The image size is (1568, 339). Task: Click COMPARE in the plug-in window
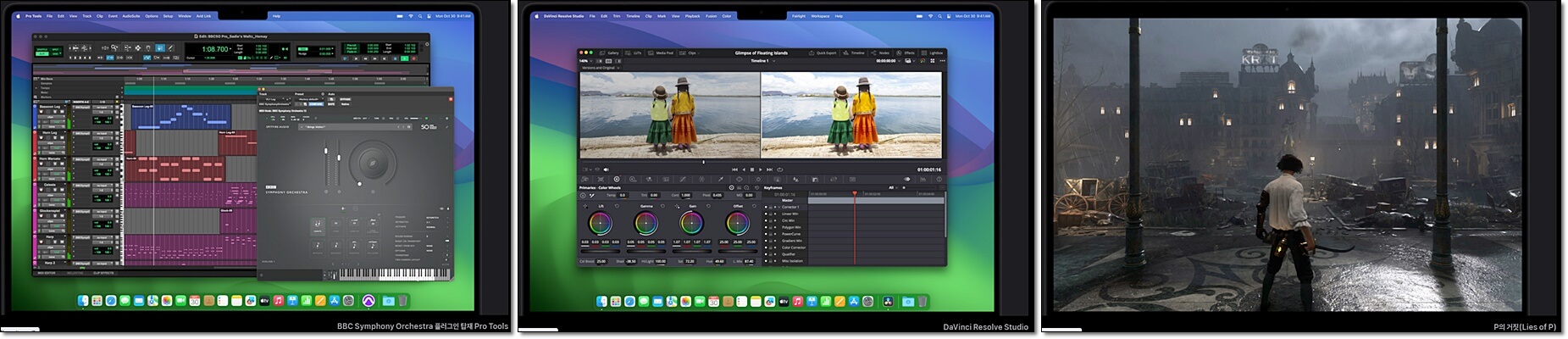[x=316, y=103]
